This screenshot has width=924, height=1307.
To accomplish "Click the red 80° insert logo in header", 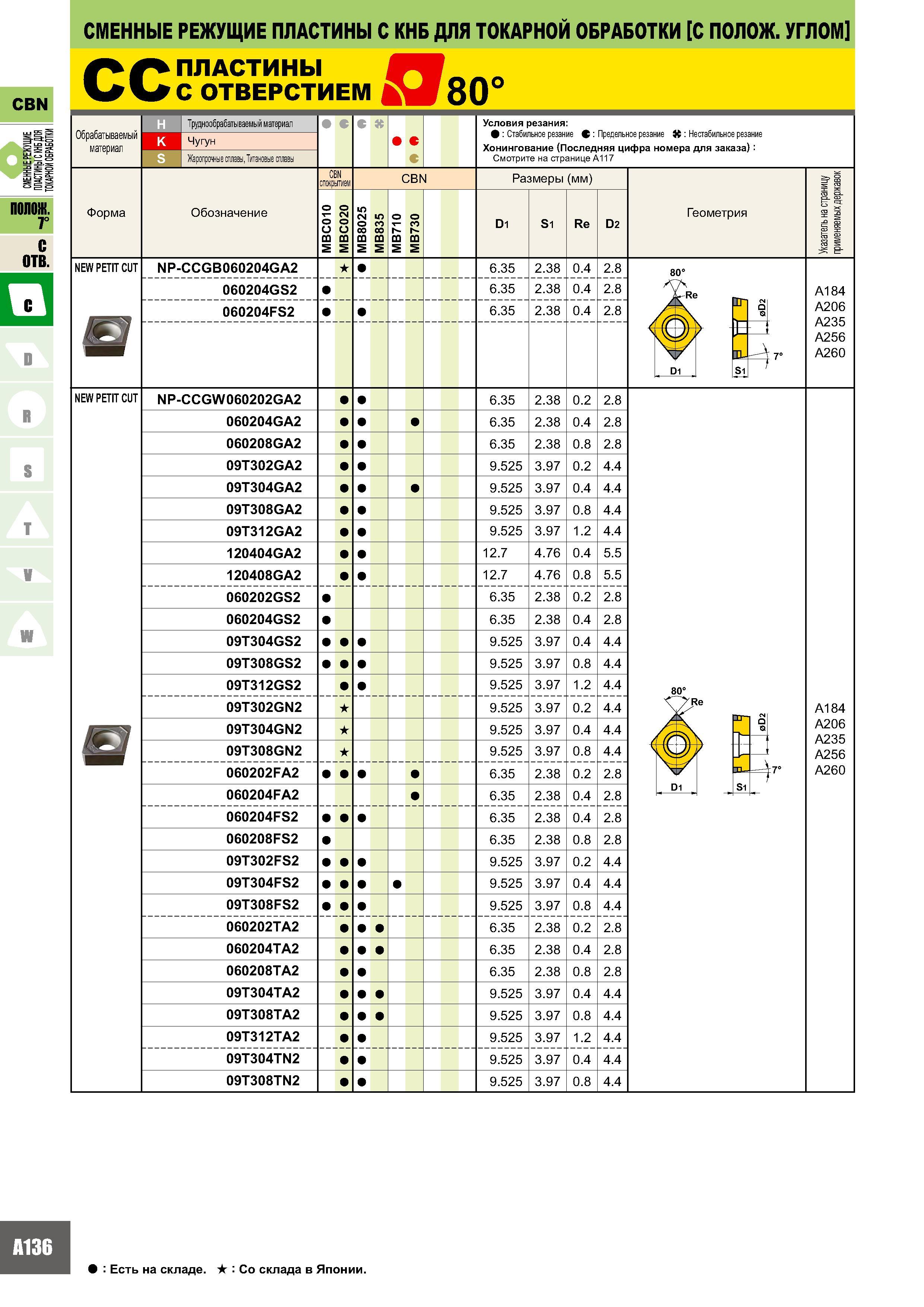I will 413,80.
